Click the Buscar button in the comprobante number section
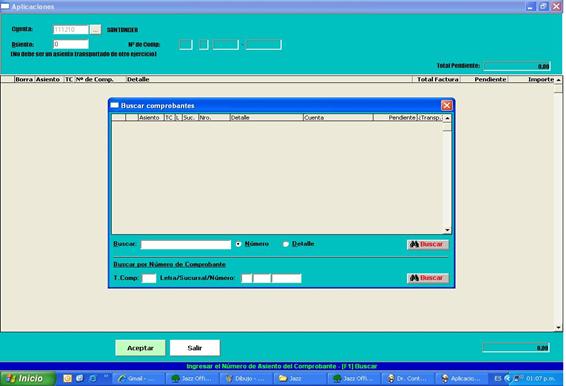566x386 pixels. 428,278
